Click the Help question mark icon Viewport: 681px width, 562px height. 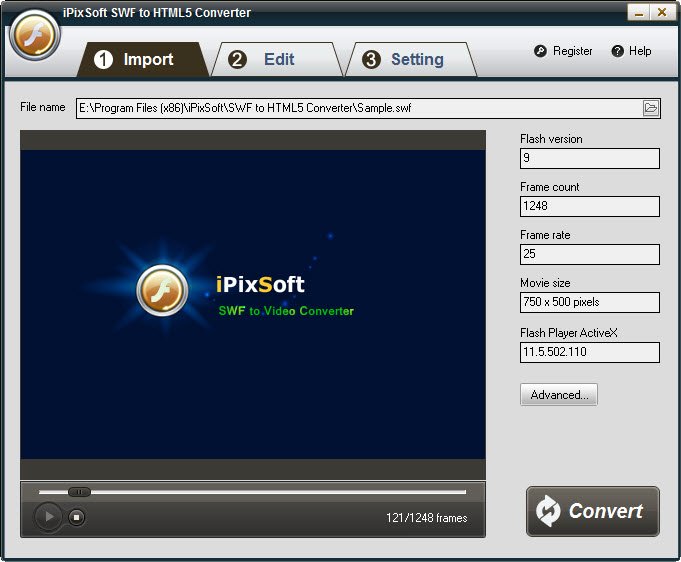tap(617, 51)
